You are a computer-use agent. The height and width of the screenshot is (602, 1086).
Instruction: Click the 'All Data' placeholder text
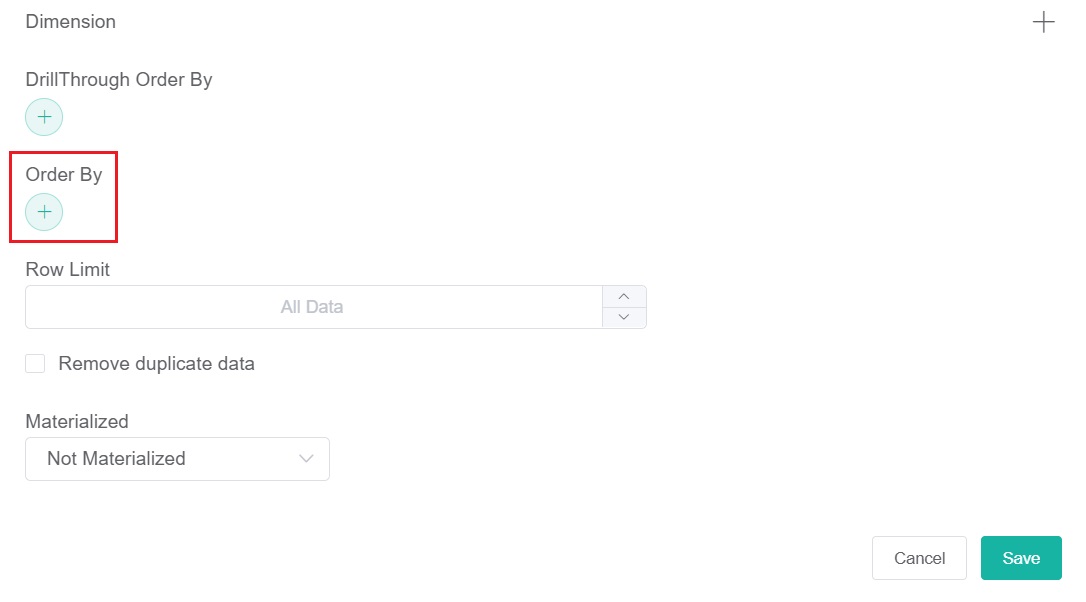click(312, 307)
